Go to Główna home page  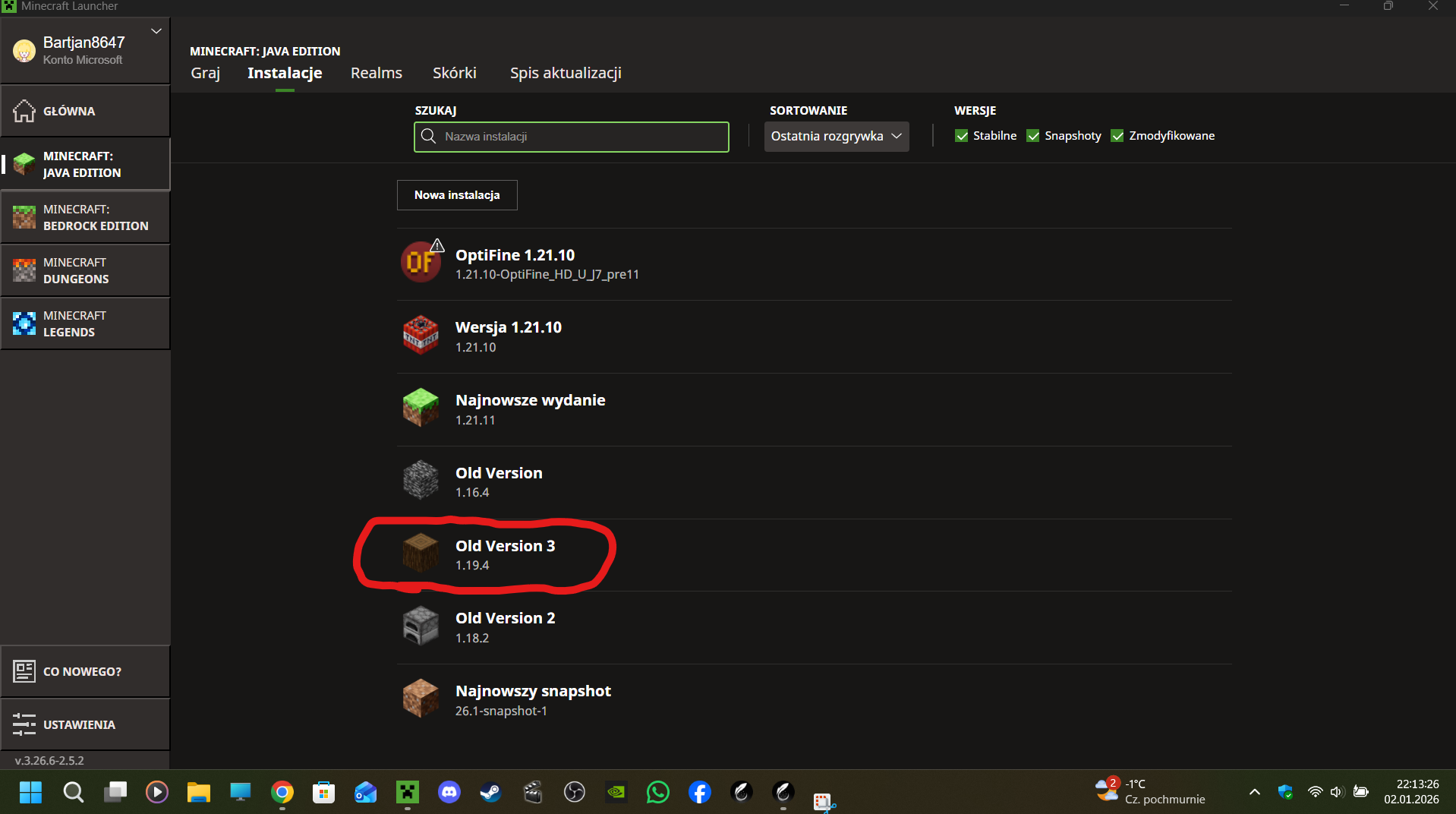(x=85, y=111)
